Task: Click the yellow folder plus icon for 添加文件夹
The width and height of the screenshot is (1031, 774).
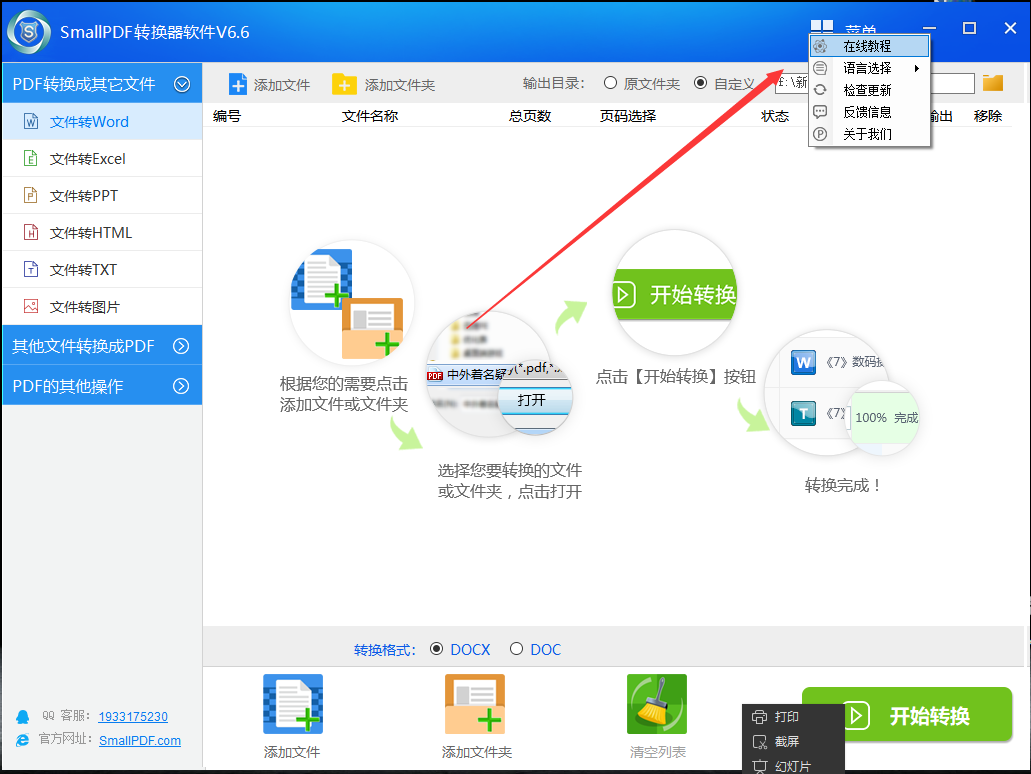Action: (x=344, y=84)
